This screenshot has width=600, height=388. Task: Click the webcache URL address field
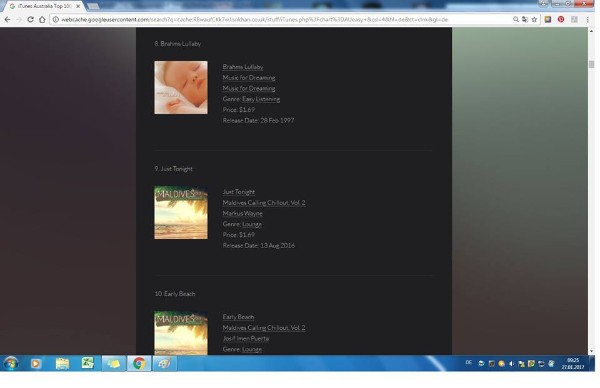tap(283, 20)
